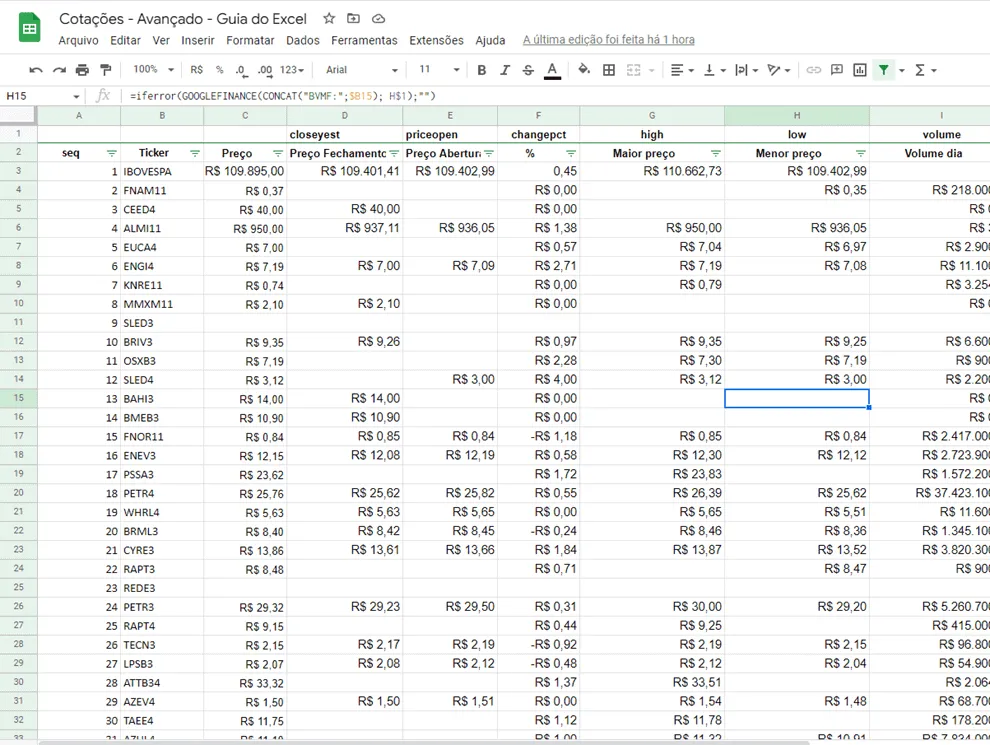The width and height of the screenshot is (990, 745).
Task: Insert comment icon
Action: pos(837,69)
